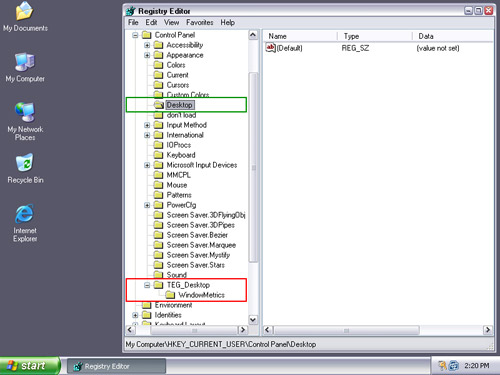Select the Screen Saver.3DPipes key
This screenshot has height=375, width=500.
[x=201, y=225]
